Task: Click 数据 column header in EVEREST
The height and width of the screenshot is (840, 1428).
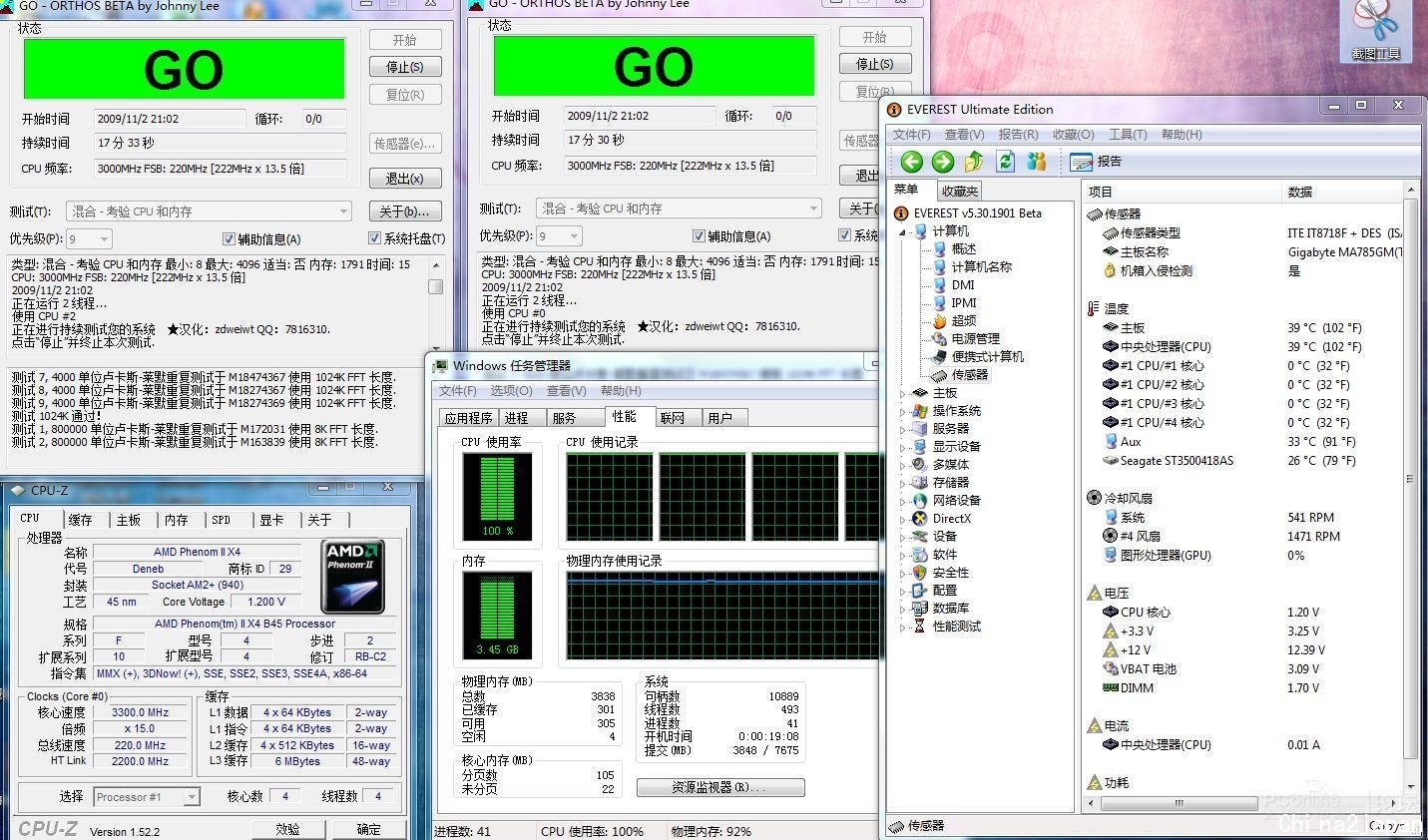Action: click(1342, 192)
